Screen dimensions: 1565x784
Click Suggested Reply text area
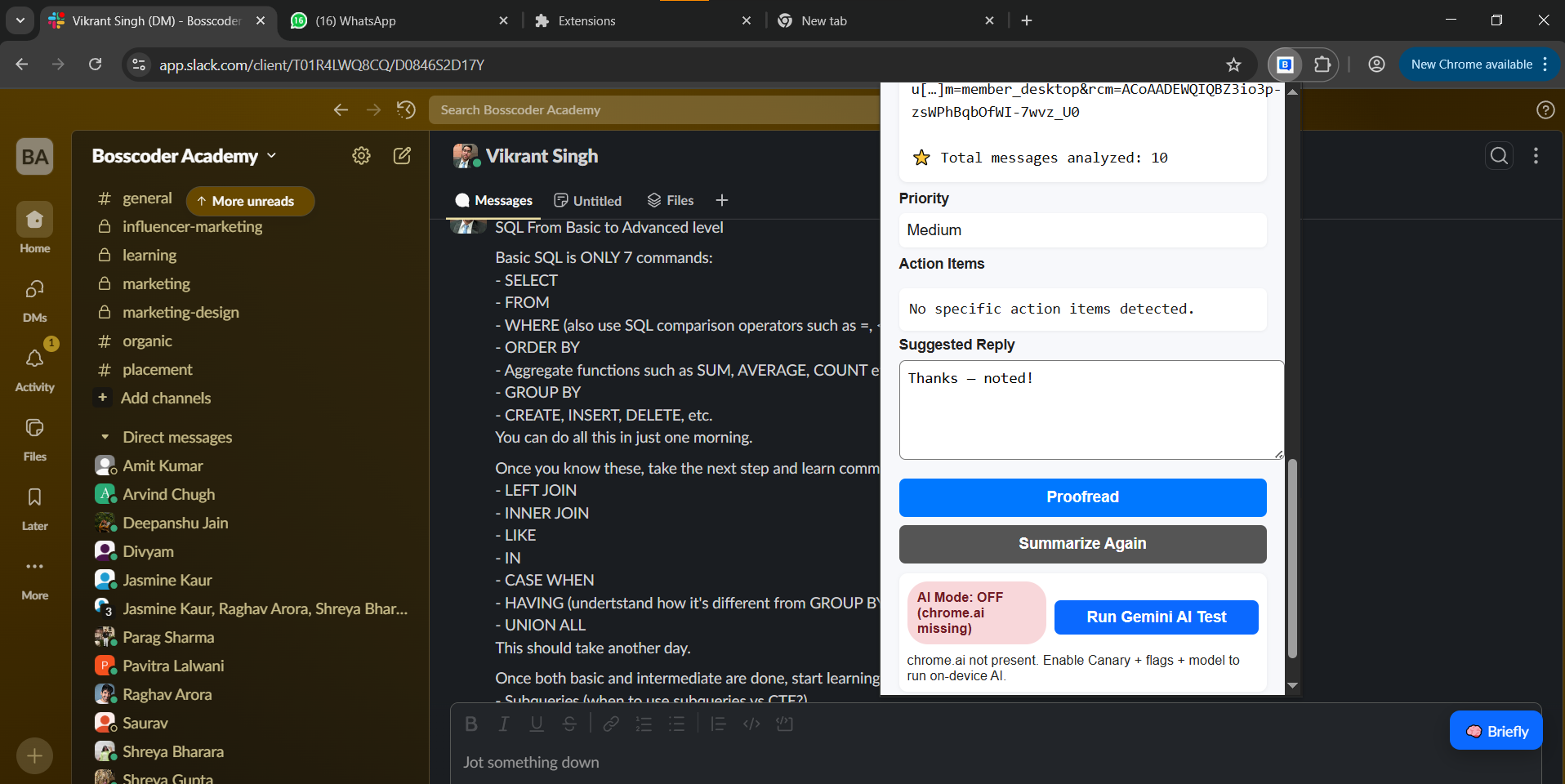[x=1091, y=410]
